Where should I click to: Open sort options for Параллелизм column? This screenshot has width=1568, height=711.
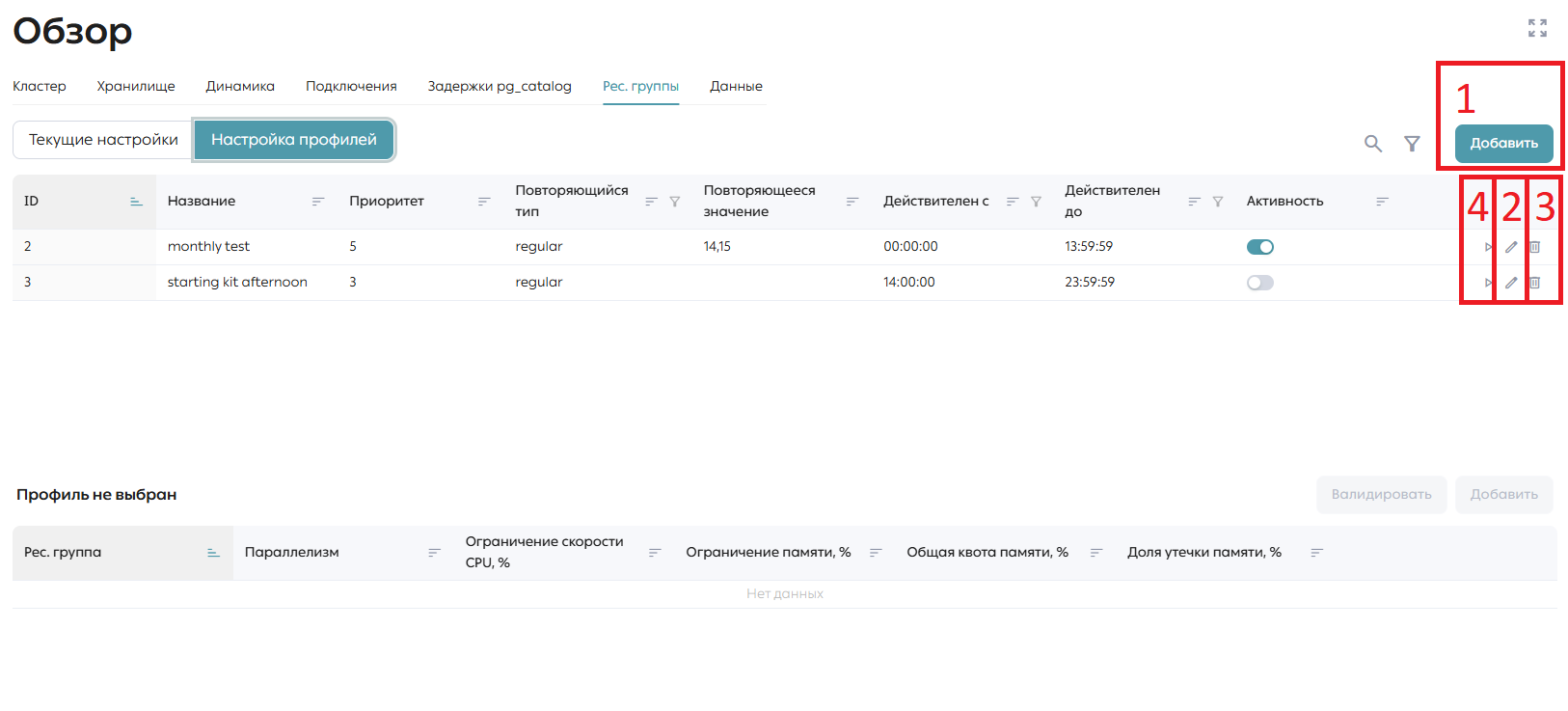coord(434,553)
